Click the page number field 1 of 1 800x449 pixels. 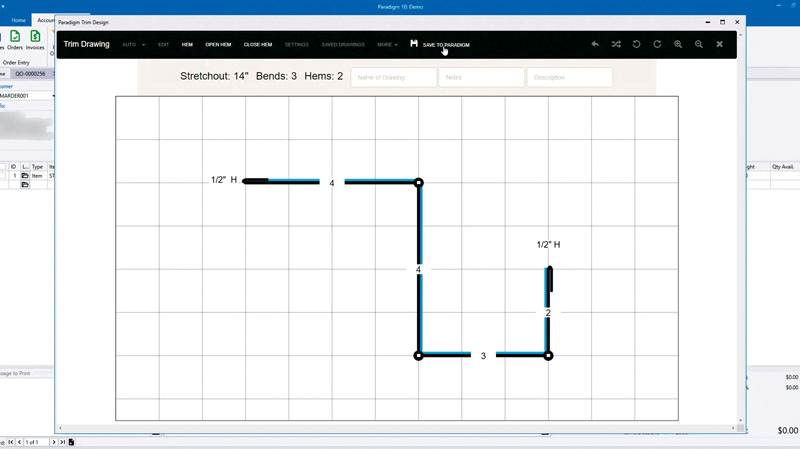pyautogui.click(x=36, y=442)
